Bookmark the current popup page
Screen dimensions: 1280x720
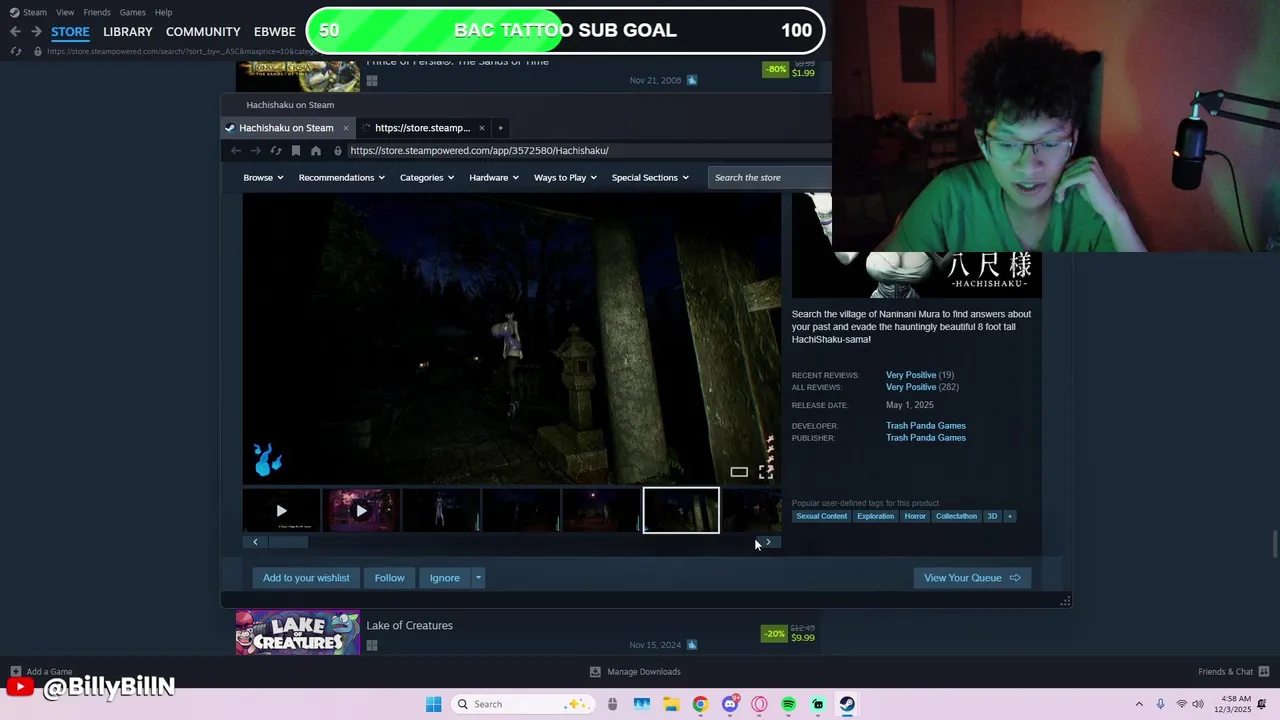(296, 151)
